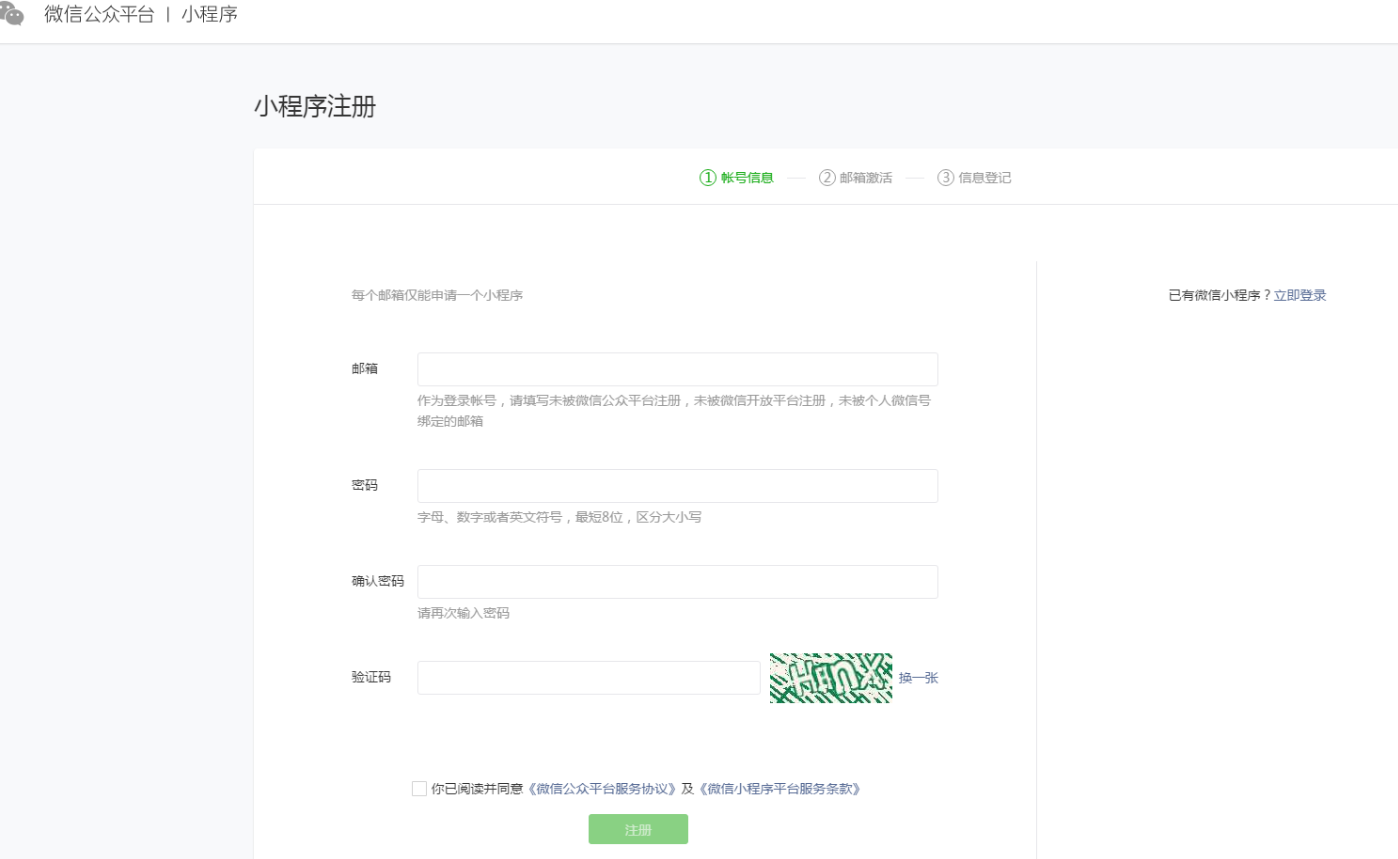
Task: Tick the service agreement checkbox
Action: (x=419, y=788)
